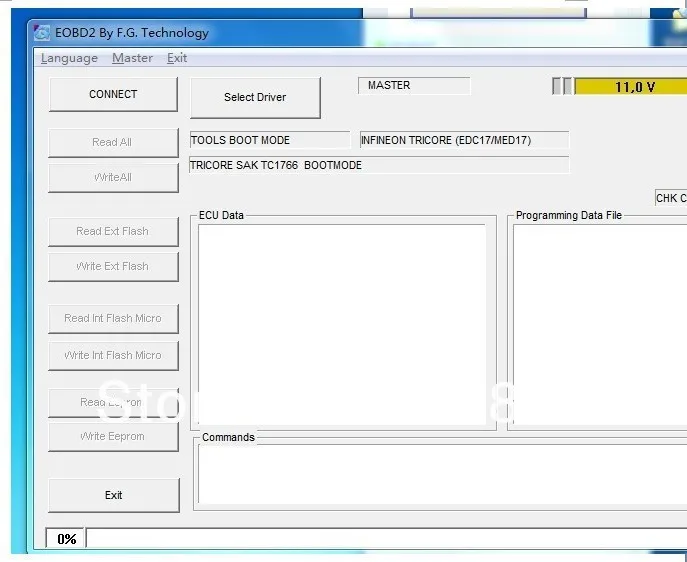687x562 pixels.
Task: Click the Select Driver button
Action: pyautogui.click(x=255, y=98)
